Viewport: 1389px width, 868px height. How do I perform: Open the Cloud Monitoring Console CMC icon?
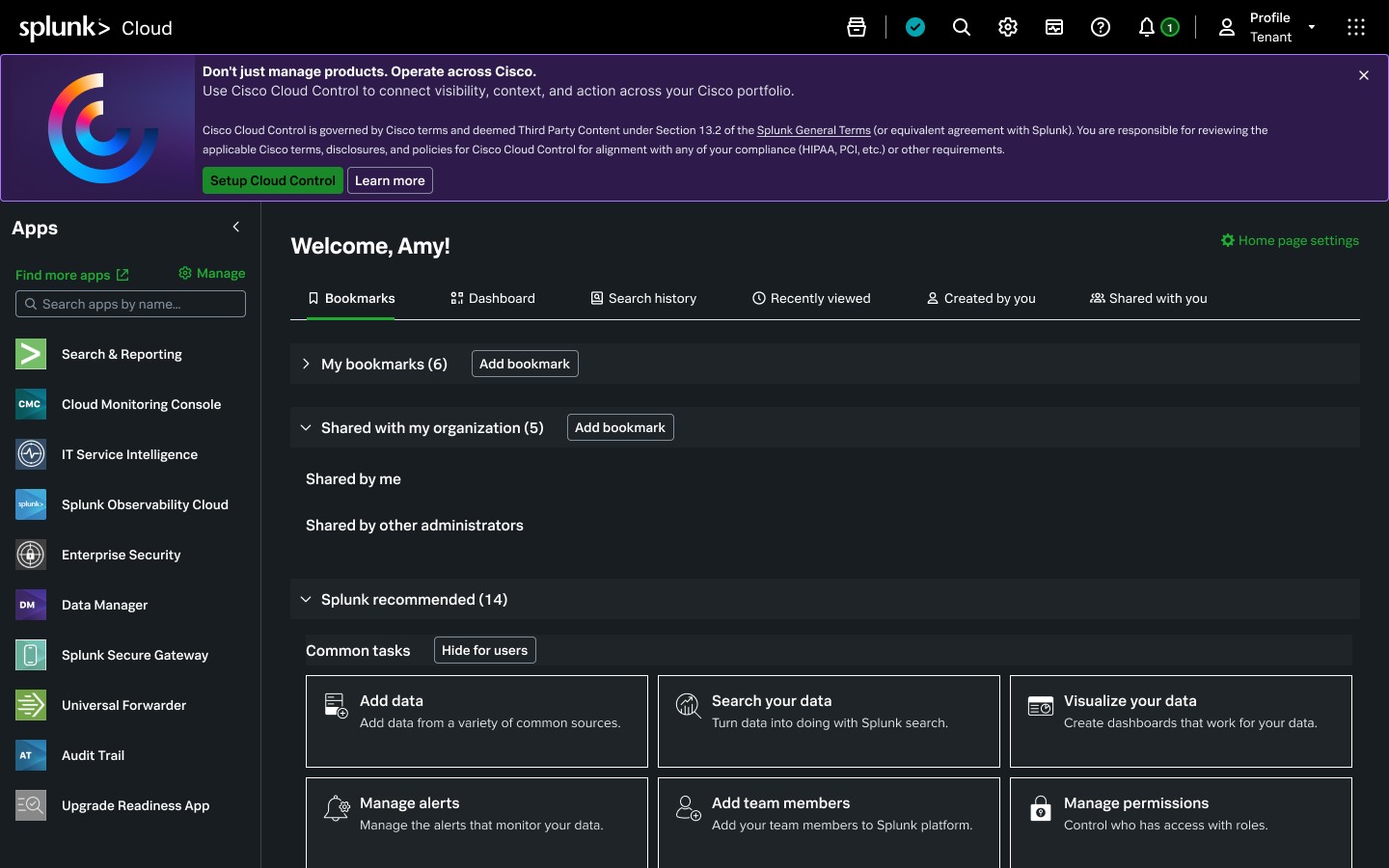31,404
